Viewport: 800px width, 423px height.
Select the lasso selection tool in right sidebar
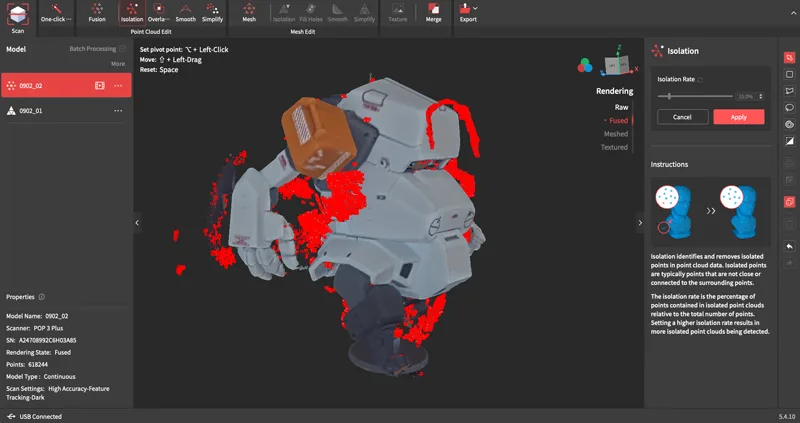789,107
